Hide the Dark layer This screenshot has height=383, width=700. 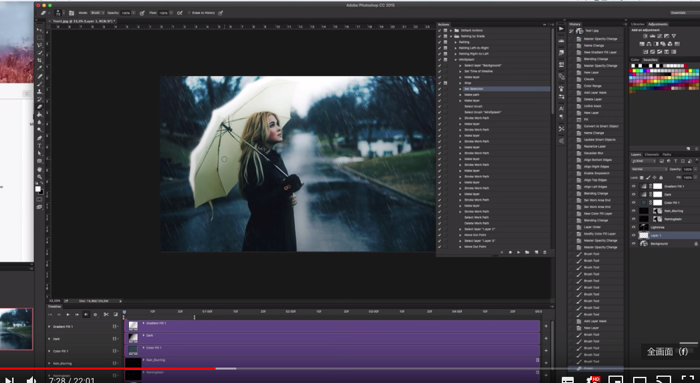tap(633, 195)
